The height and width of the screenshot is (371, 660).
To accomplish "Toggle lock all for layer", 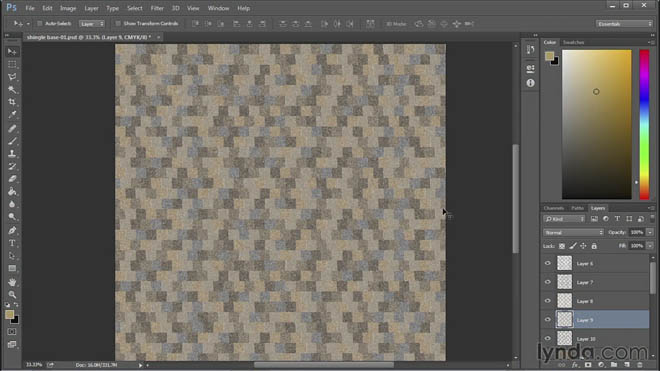I will pyautogui.click(x=594, y=246).
